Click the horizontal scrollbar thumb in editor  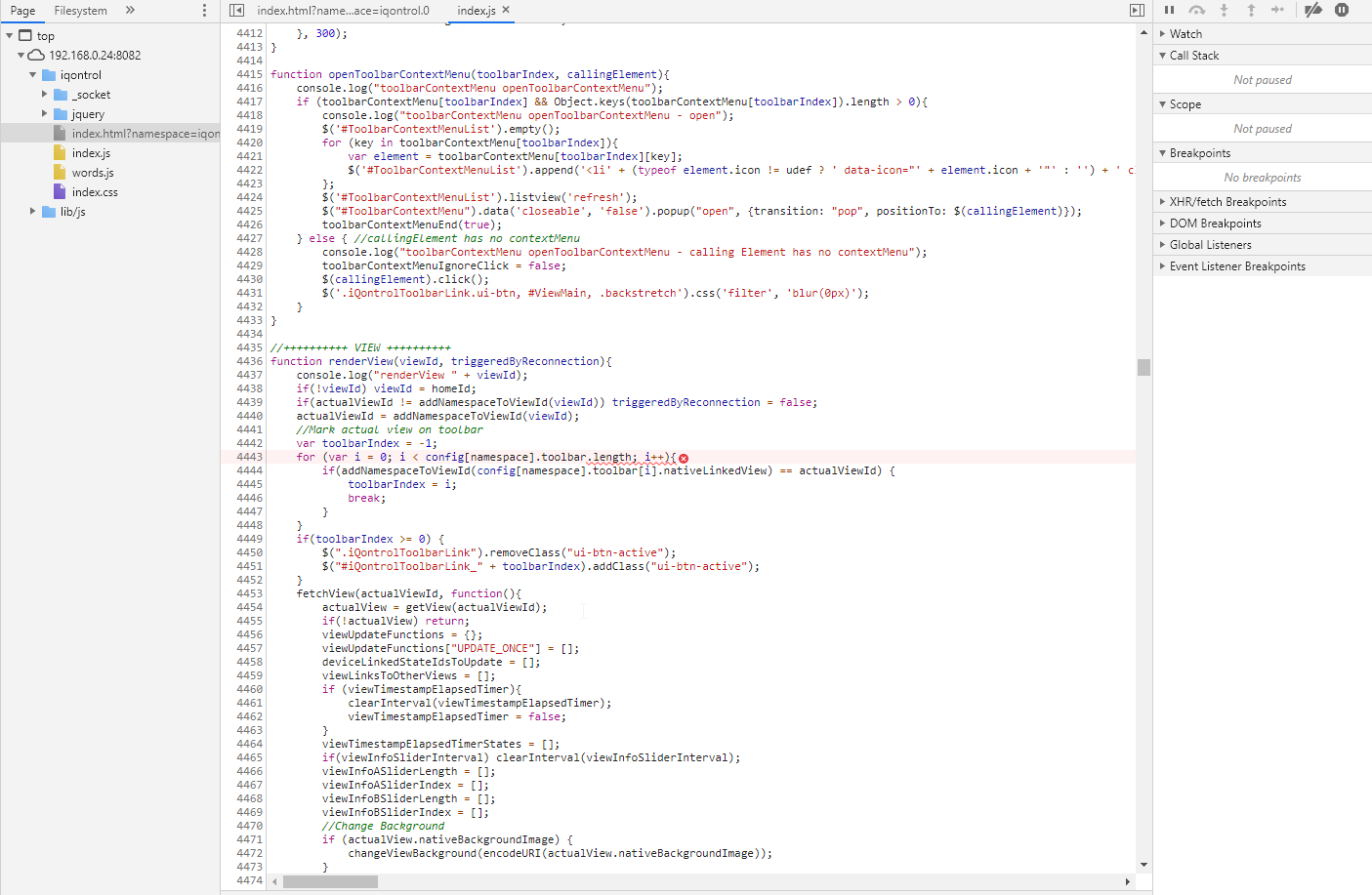[330, 881]
